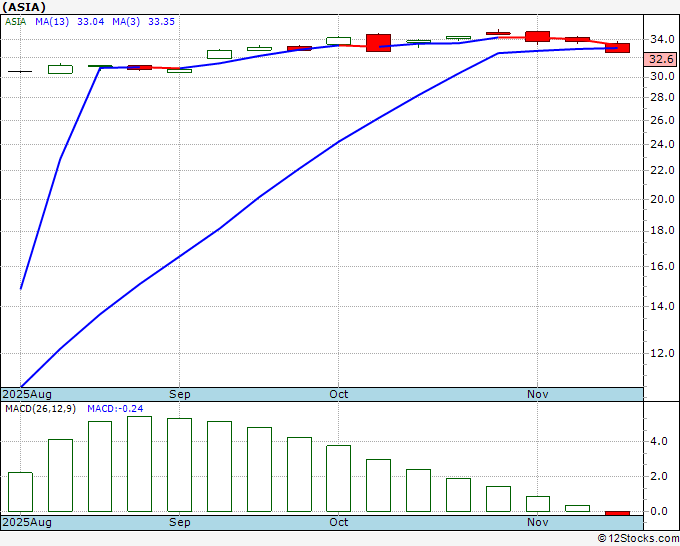Click the tallest green MACD histogram bar

tap(140, 464)
